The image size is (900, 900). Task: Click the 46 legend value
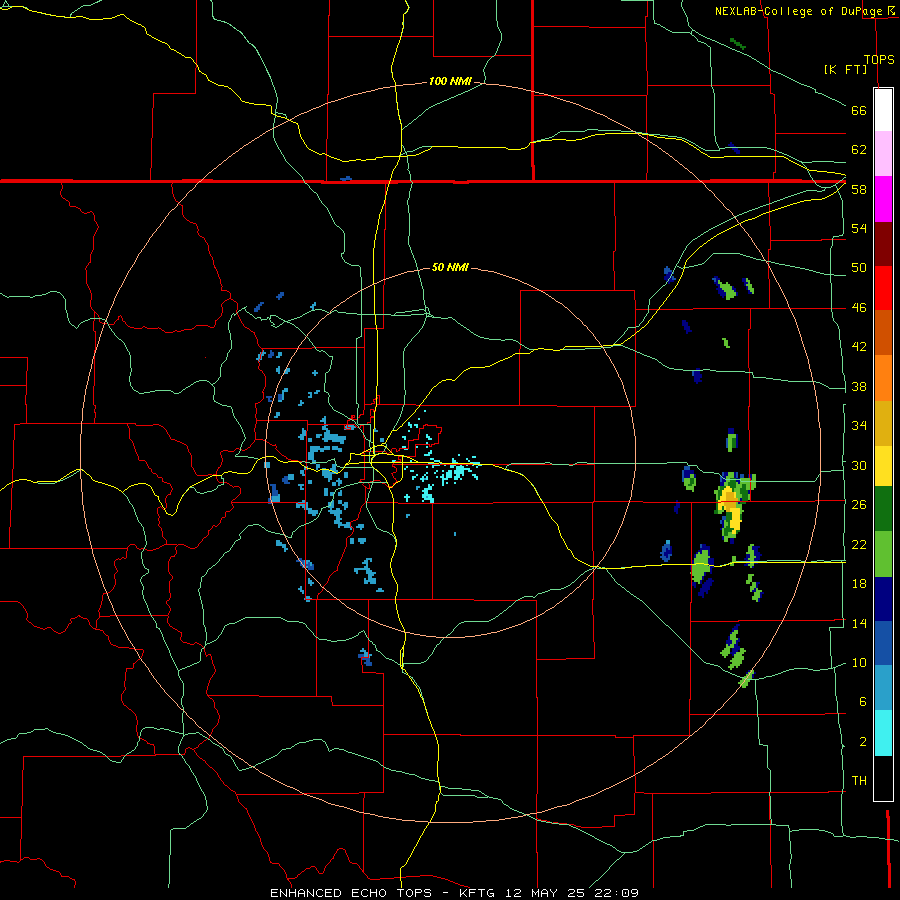click(859, 308)
